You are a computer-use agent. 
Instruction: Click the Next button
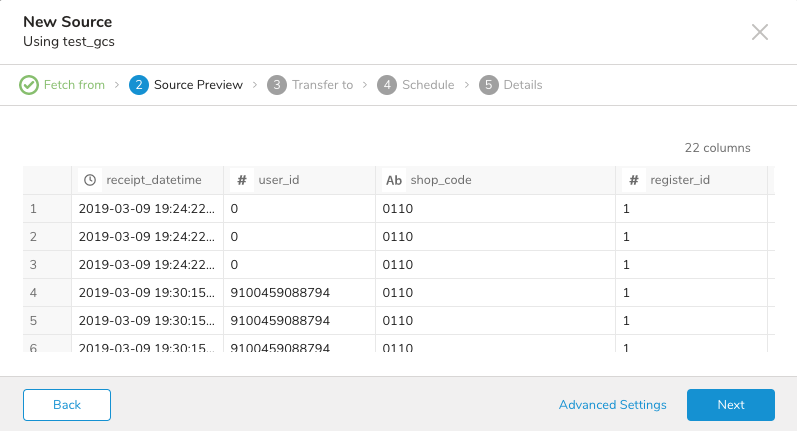click(x=731, y=405)
